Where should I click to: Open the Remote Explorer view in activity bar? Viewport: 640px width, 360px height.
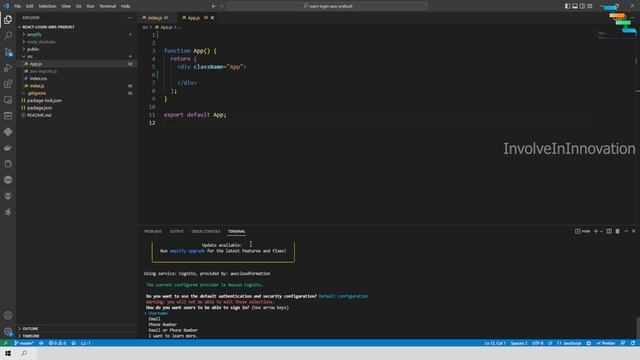click(x=8, y=100)
